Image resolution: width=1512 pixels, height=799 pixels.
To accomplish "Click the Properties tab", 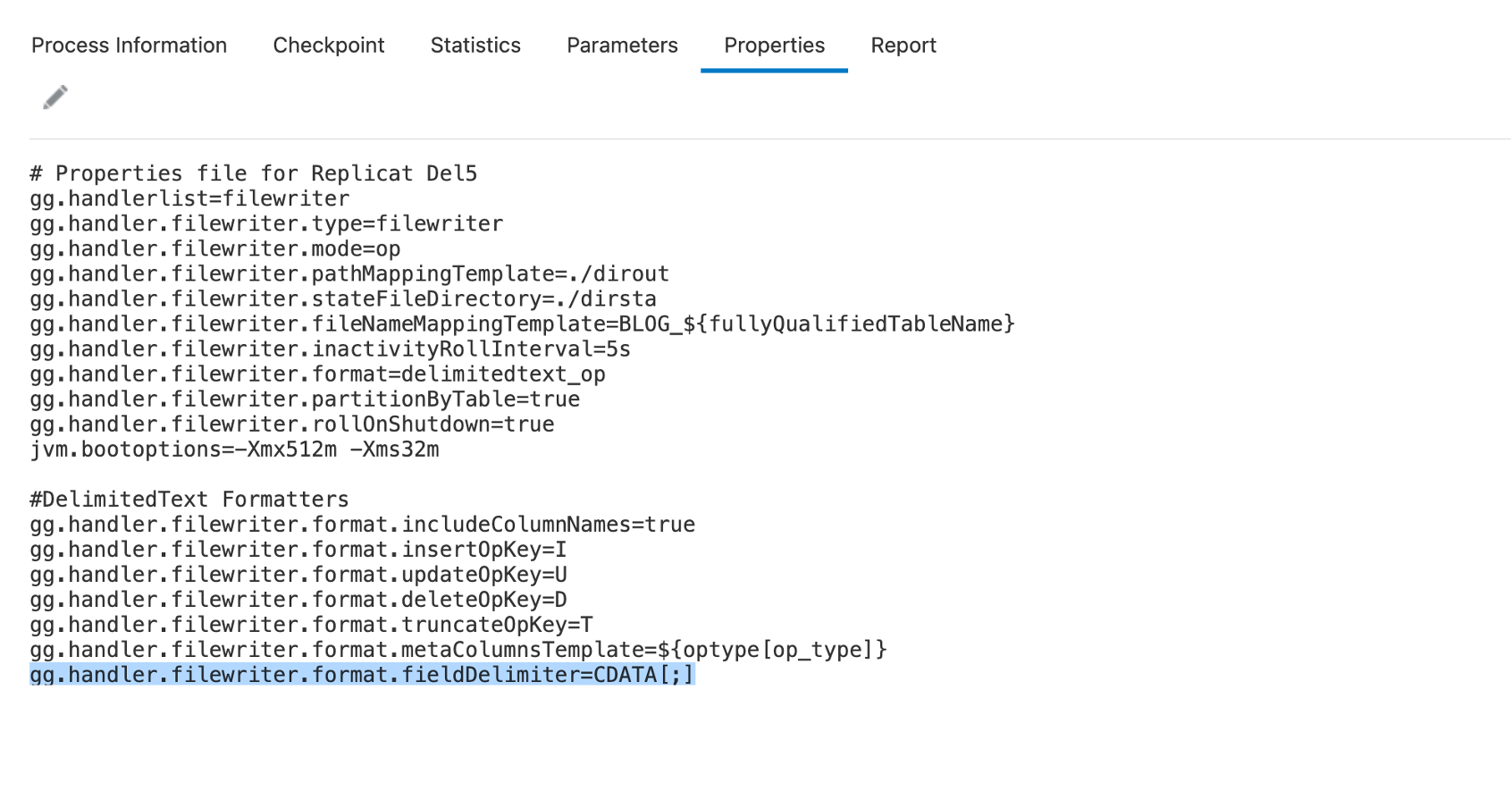I will 774,46.
